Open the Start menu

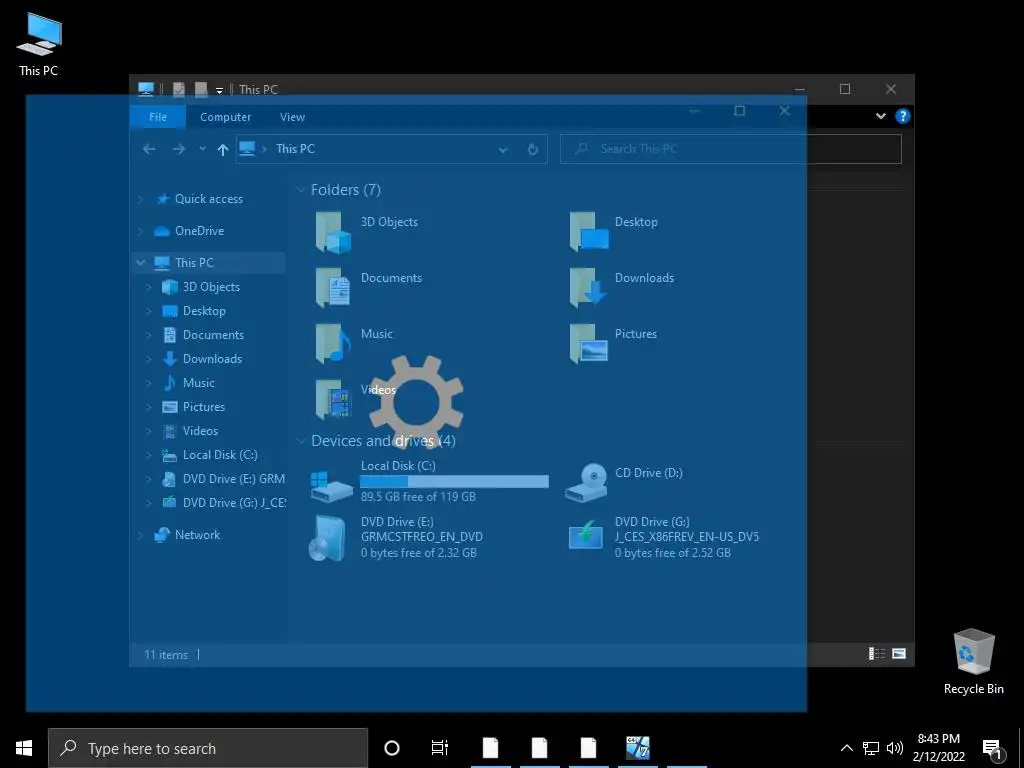tap(24, 748)
